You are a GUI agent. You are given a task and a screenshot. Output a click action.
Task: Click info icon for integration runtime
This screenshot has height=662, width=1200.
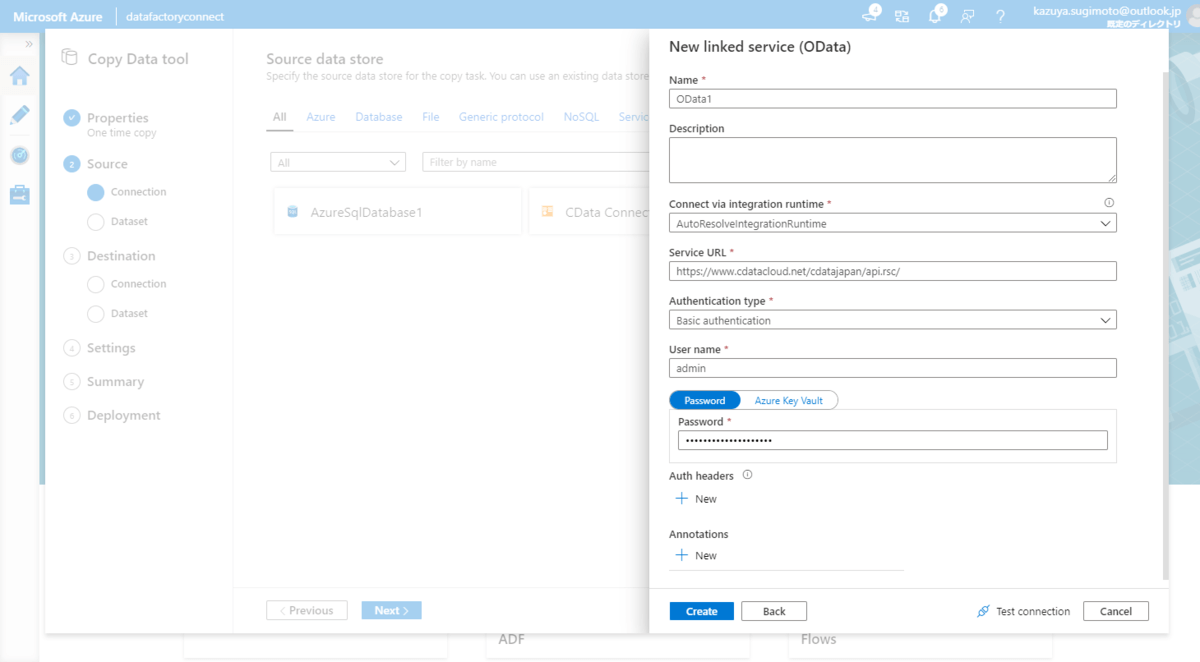[1109, 203]
